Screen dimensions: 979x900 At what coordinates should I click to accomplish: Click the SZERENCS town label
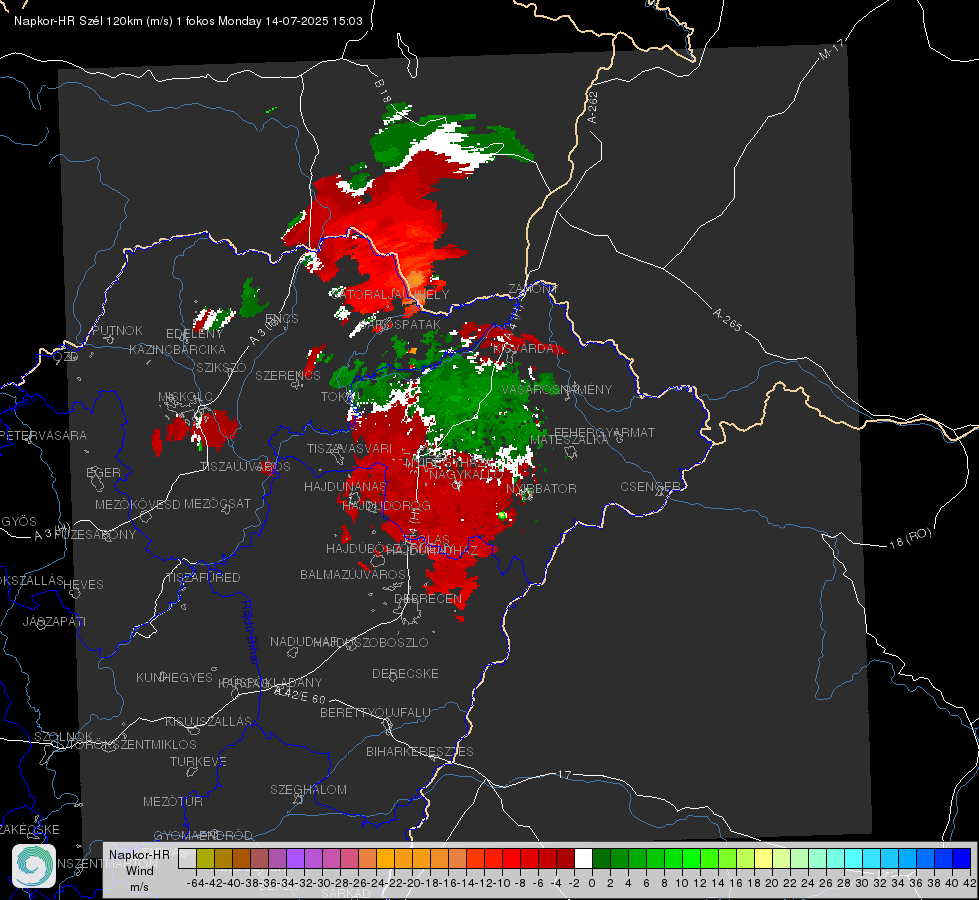[x=288, y=375]
